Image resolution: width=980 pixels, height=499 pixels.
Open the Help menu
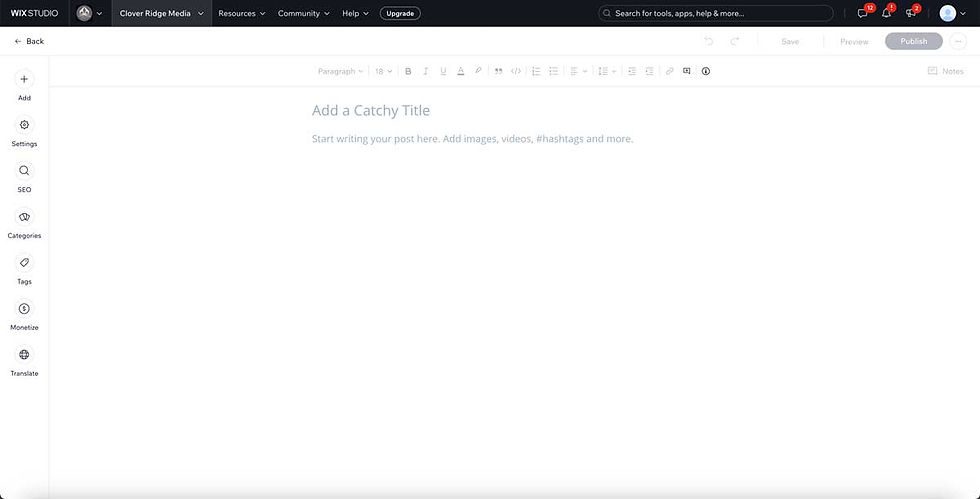coord(356,13)
